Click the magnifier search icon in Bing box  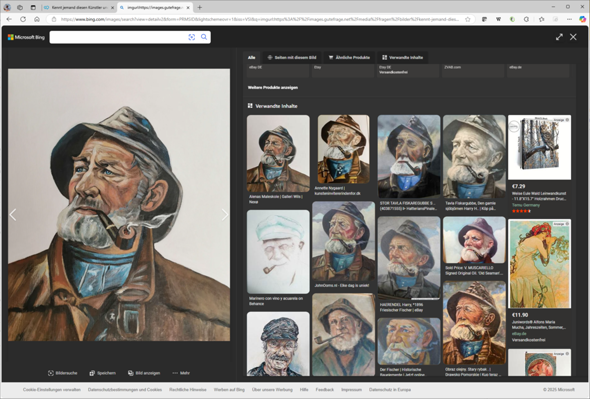pyautogui.click(x=204, y=37)
